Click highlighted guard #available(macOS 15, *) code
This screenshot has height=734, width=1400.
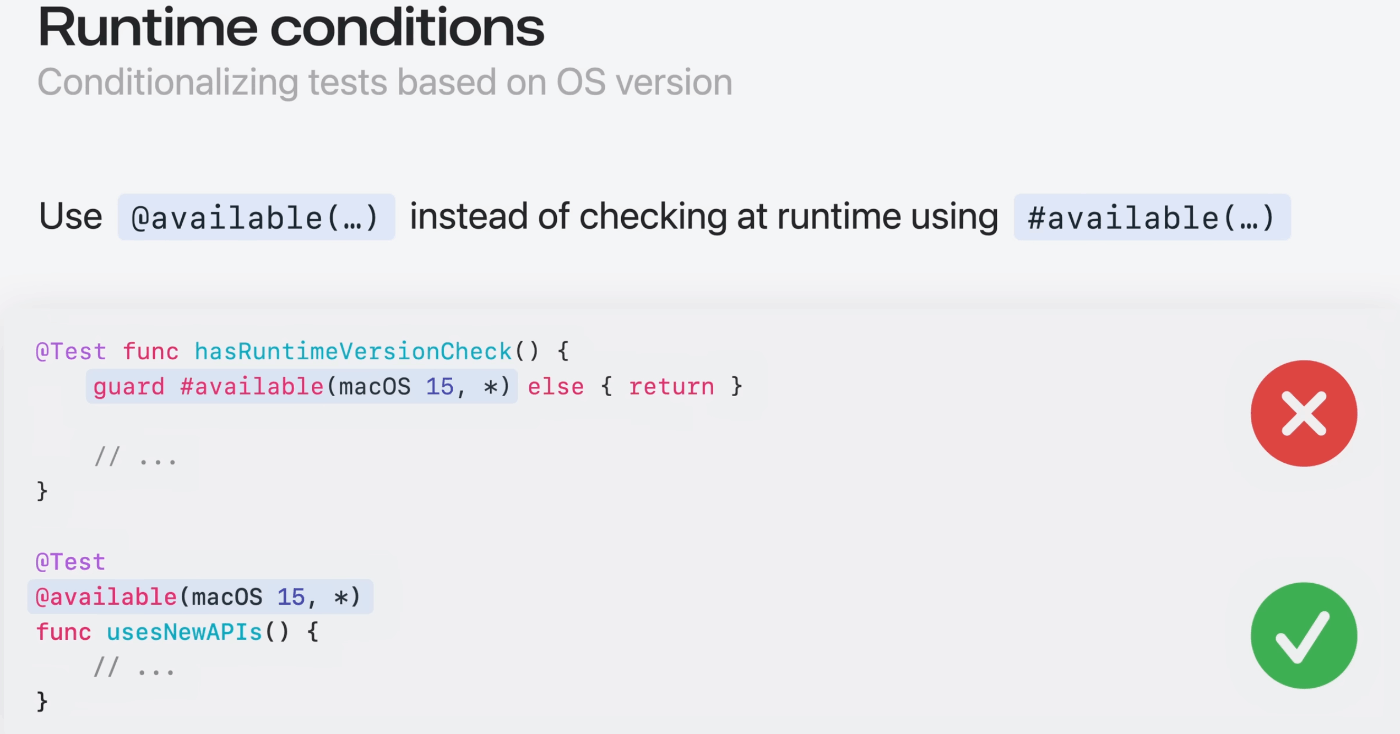click(x=302, y=387)
